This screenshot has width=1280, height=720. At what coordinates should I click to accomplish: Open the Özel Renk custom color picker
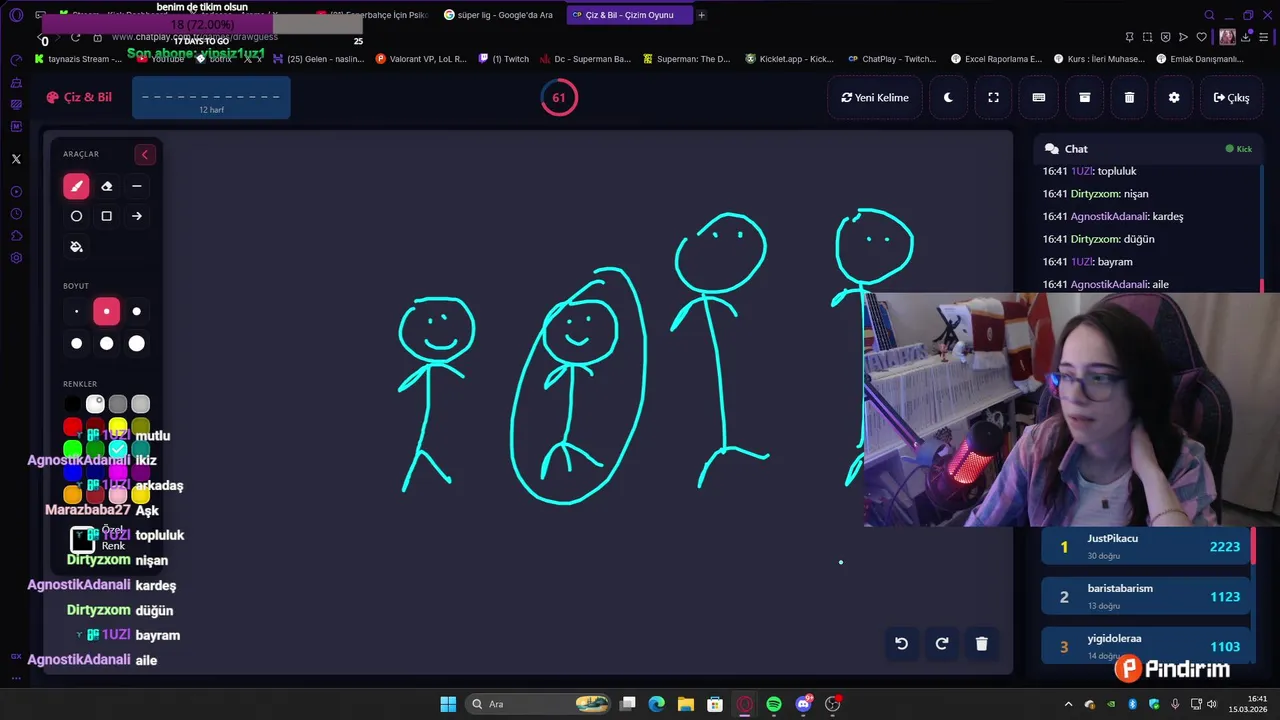pyautogui.click(x=82, y=539)
